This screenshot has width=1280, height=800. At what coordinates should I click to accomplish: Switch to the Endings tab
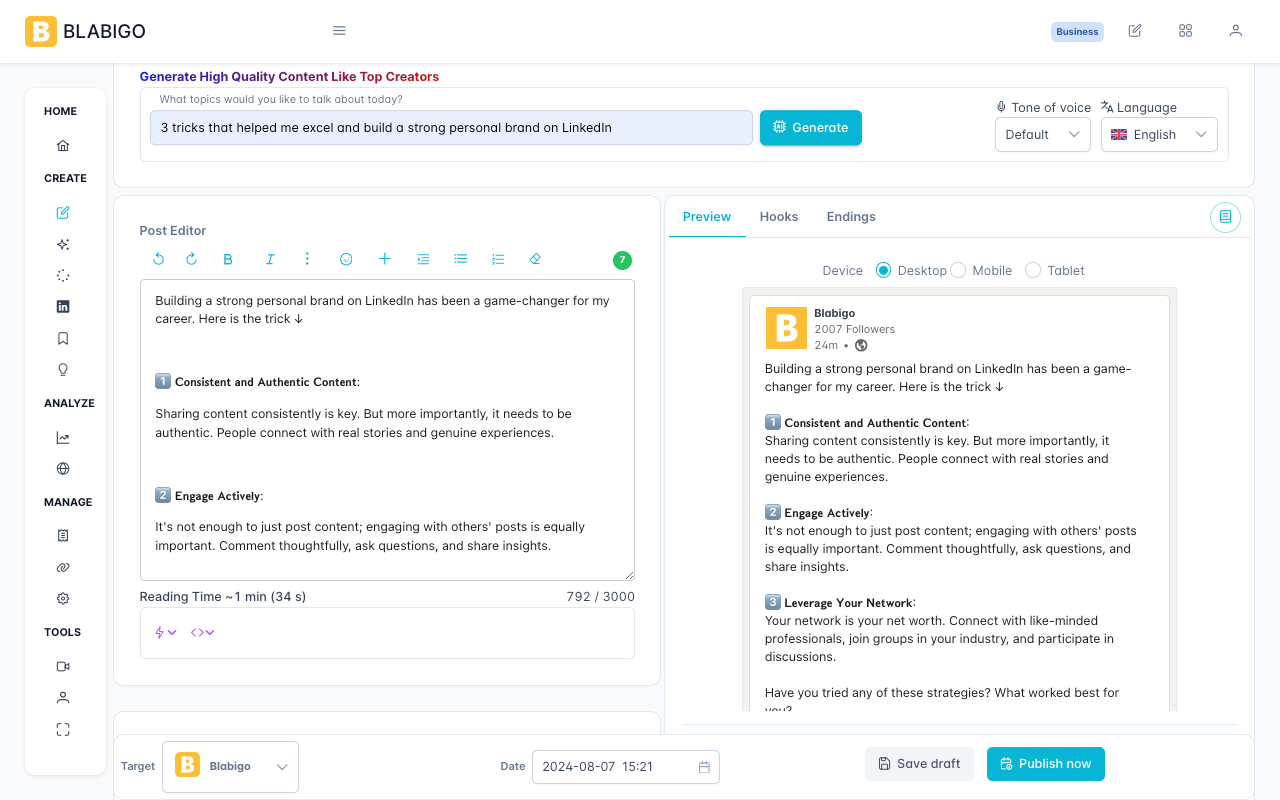point(851,217)
